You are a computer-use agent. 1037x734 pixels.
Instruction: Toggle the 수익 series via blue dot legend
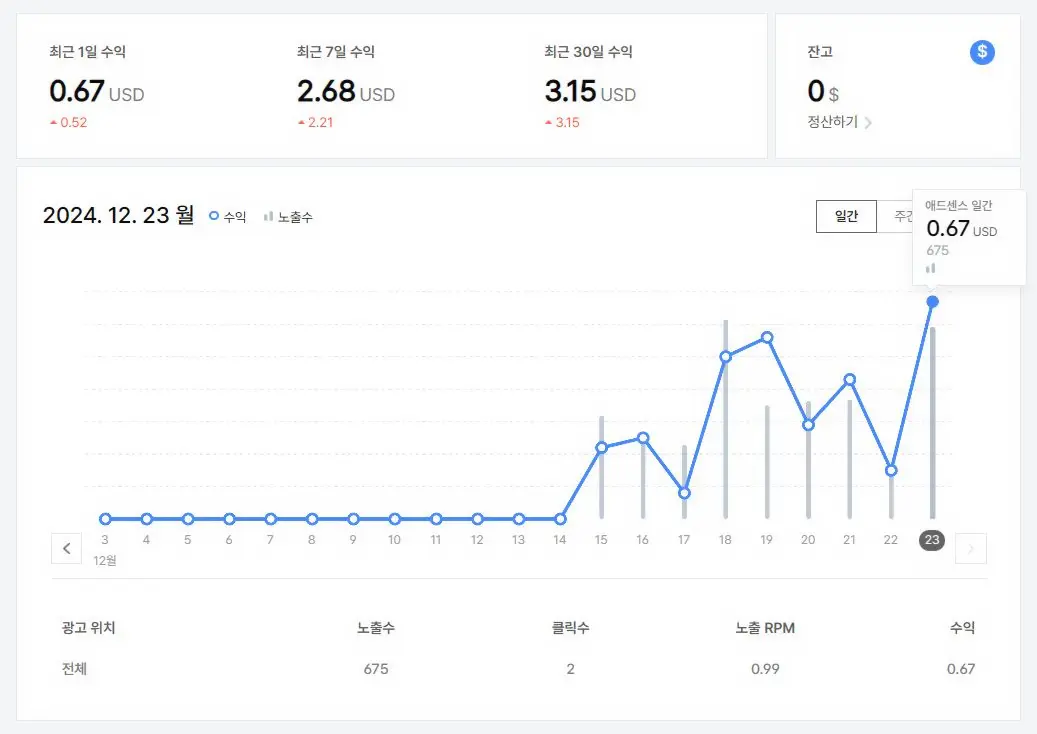pos(212,216)
